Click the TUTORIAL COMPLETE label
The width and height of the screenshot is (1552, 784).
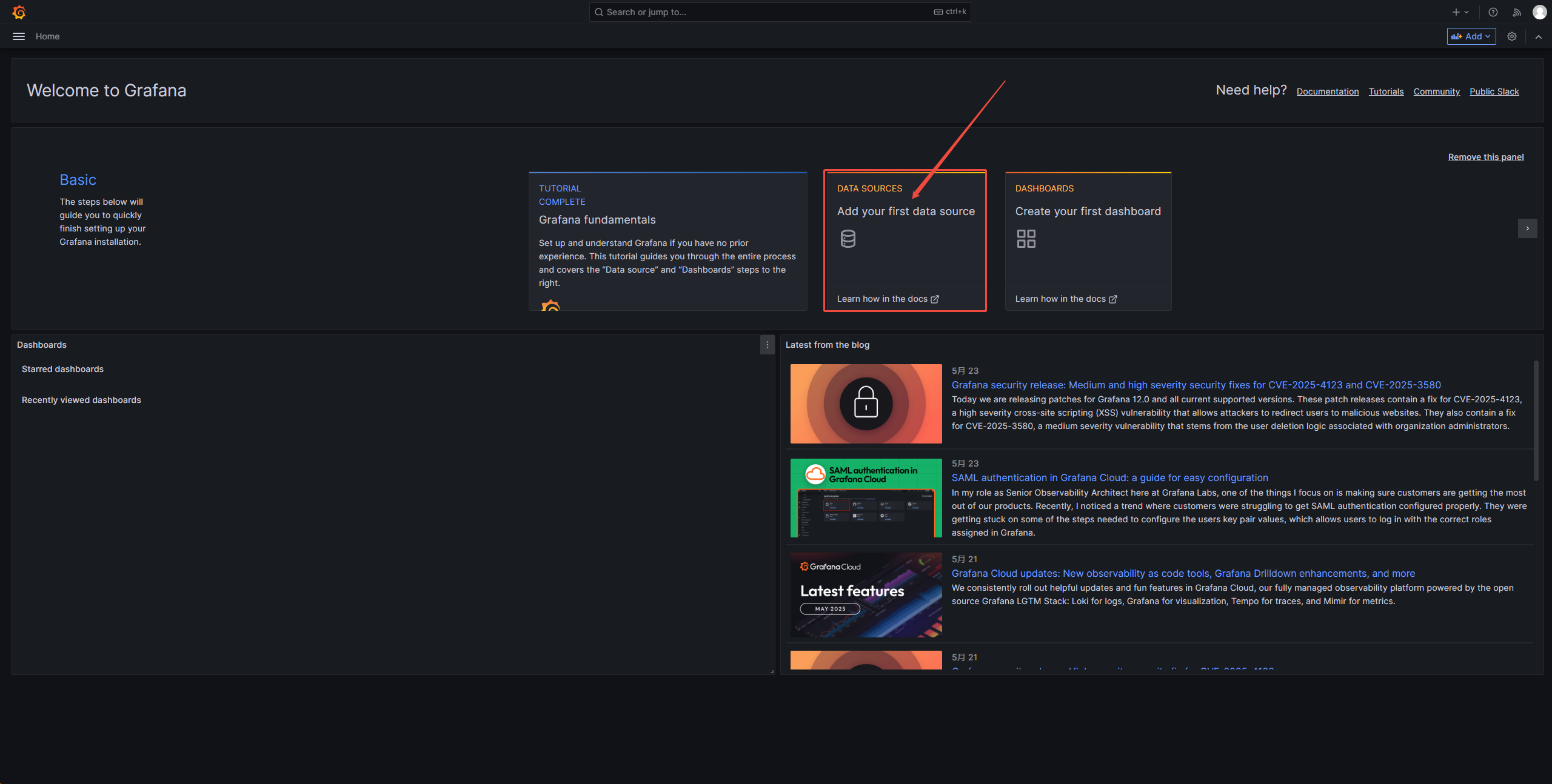561,195
